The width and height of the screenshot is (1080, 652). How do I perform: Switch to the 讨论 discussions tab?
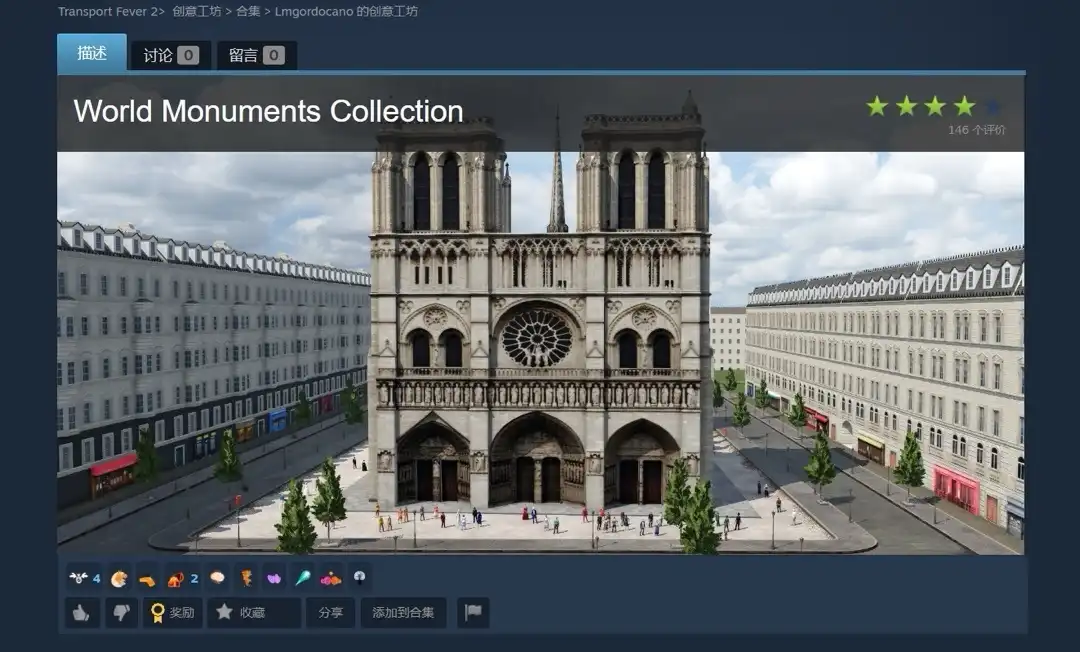(170, 55)
